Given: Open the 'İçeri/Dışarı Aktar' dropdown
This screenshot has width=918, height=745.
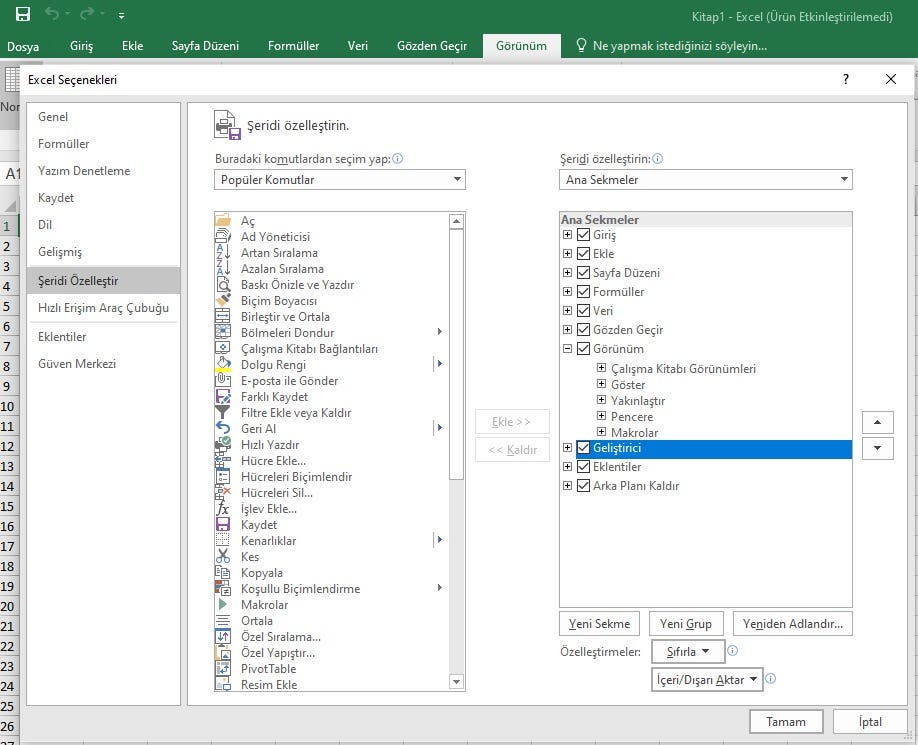Looking at the screenshot, I should coord(707,679).
